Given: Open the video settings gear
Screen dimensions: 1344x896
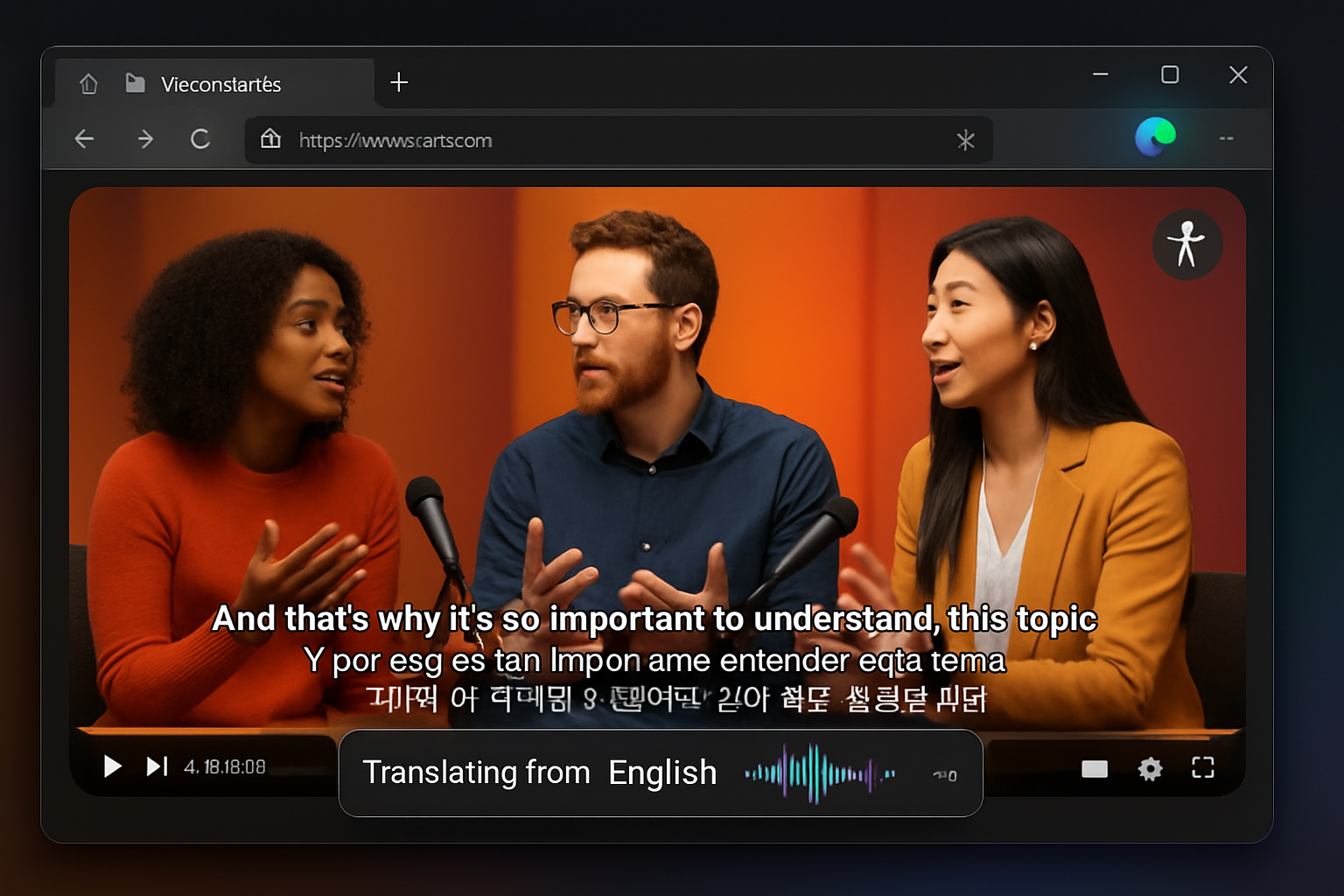Looking at the screenshot, I should coord(1150,769).
